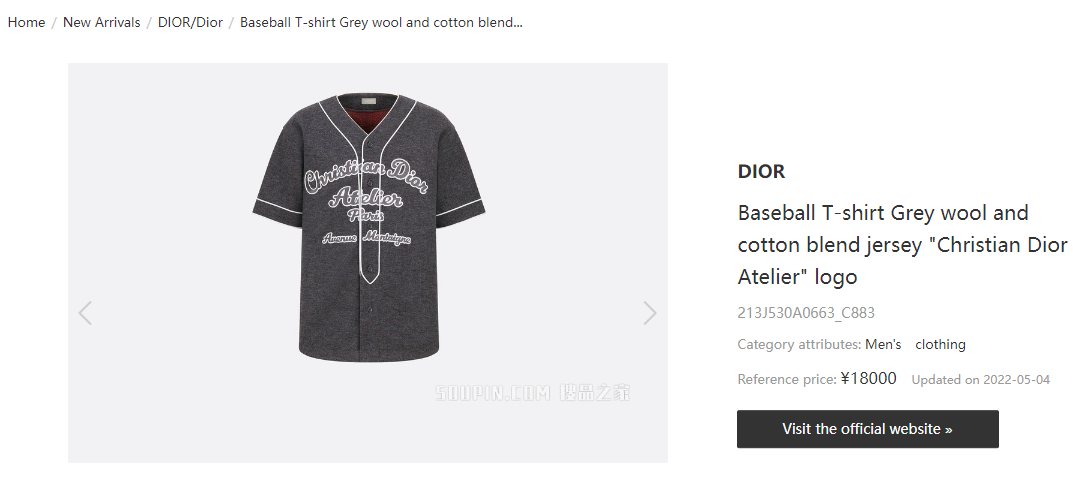Screen dimensions: 1073x500
Task: Select product code 213J530A0663_C883
Action: [806, 313]
